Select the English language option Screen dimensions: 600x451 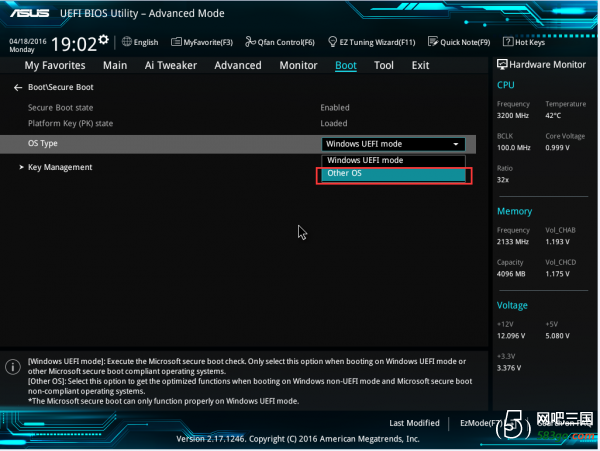145,42
